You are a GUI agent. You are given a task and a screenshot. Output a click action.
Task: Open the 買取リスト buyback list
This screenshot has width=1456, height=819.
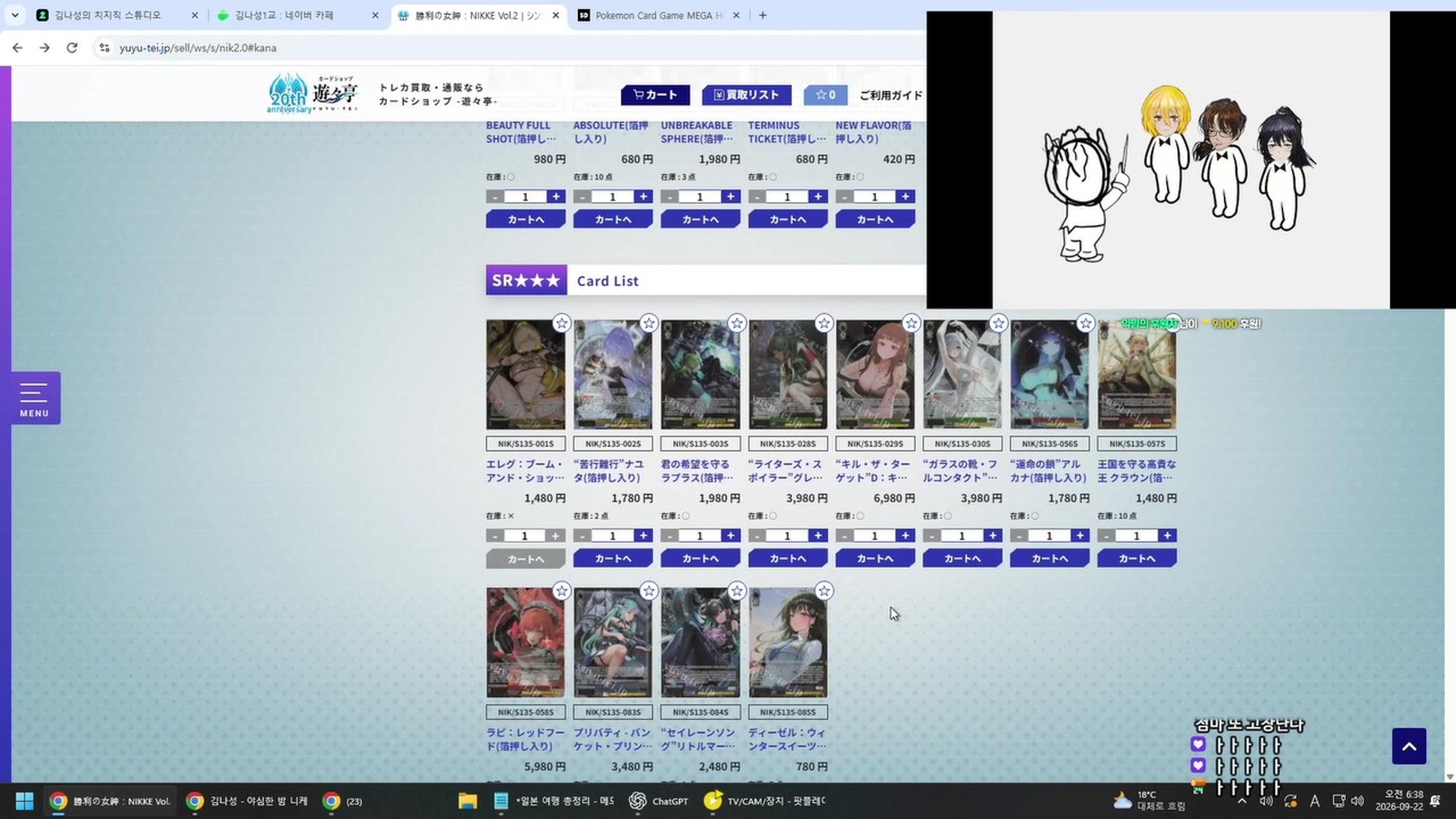tap(747, 95)
